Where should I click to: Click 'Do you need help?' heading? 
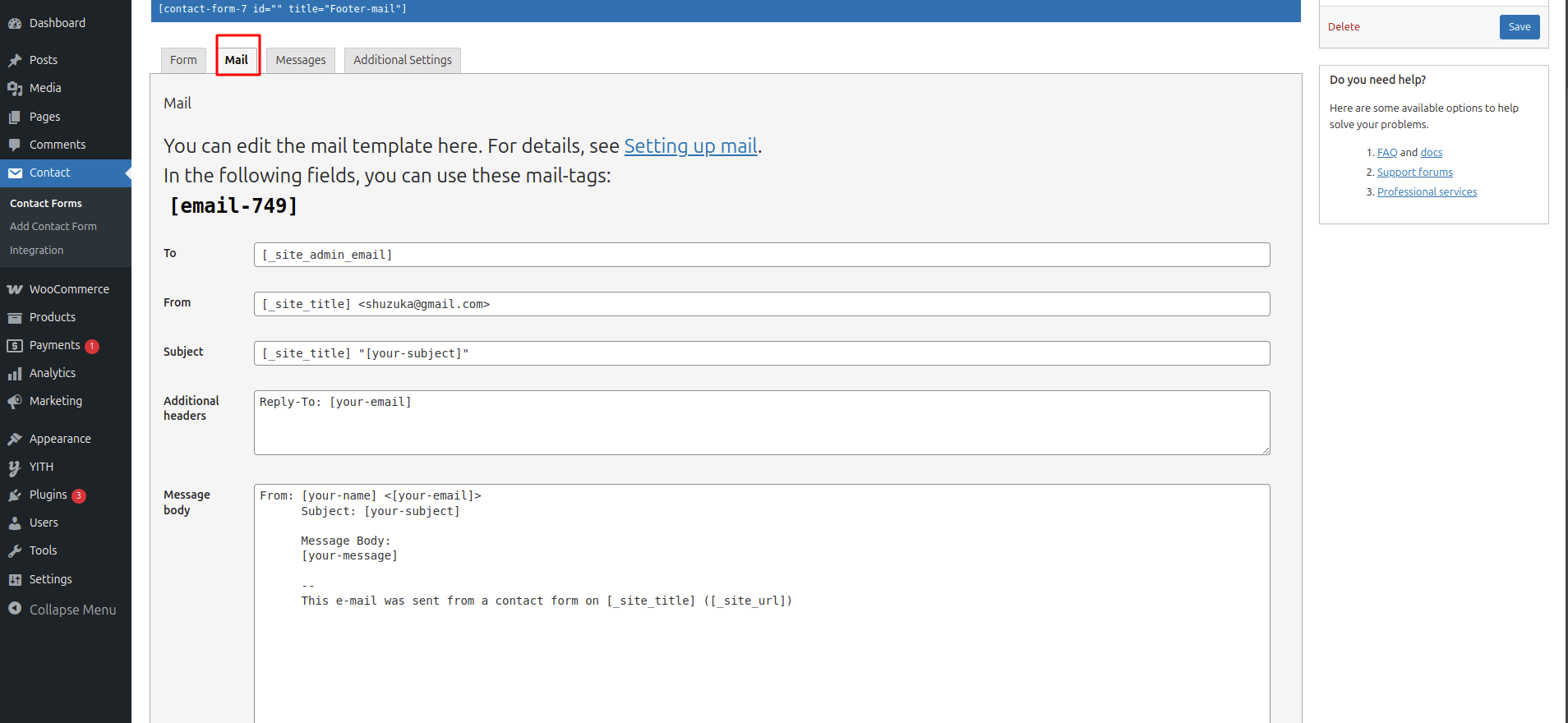coord(1377,80)
